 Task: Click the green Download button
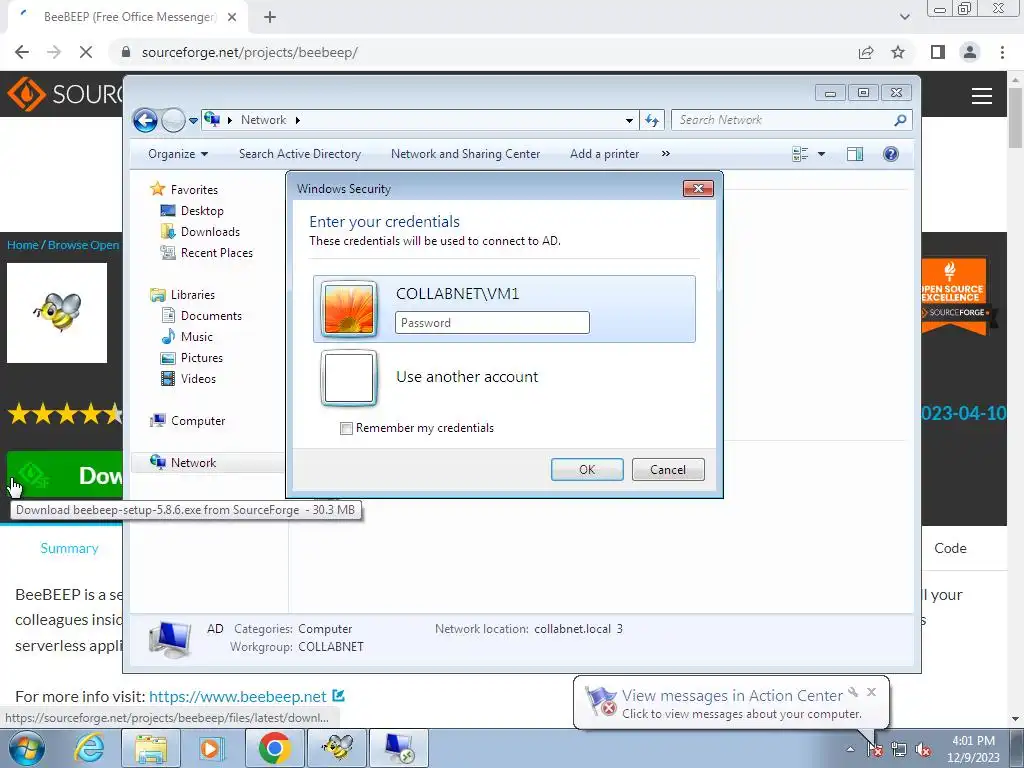pyautogui.click(x=65, y=475)
